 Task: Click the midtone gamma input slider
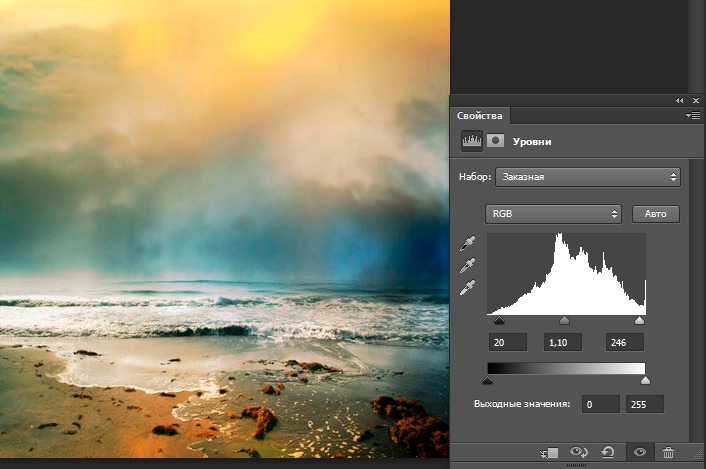pyautogui.click(x=564, y=321)
